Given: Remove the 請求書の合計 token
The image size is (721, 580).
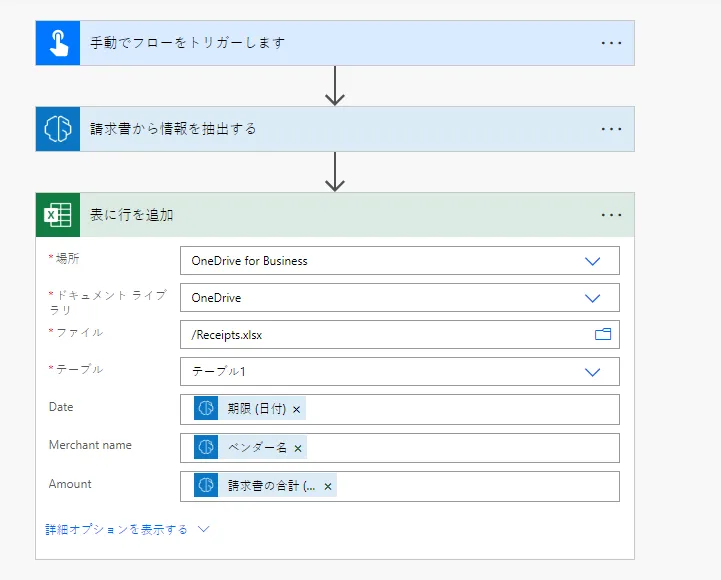Looking at the screenshot, I should (327, 486).
